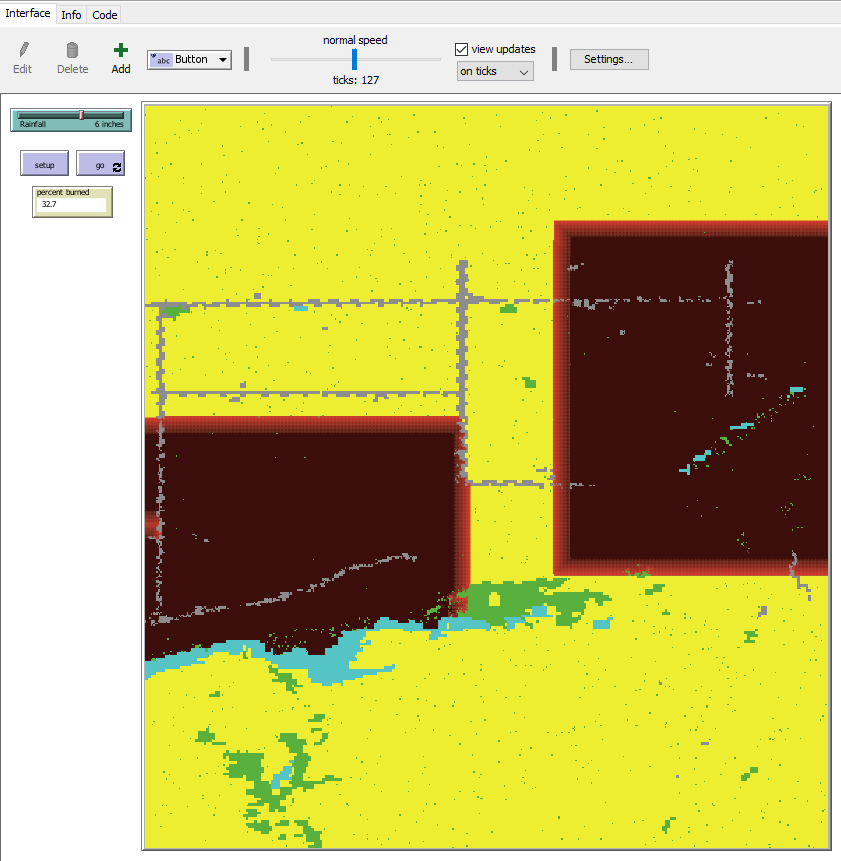841x861 pixels.
Task: Select the Edit pencil icon
Action: coord(22,52)
